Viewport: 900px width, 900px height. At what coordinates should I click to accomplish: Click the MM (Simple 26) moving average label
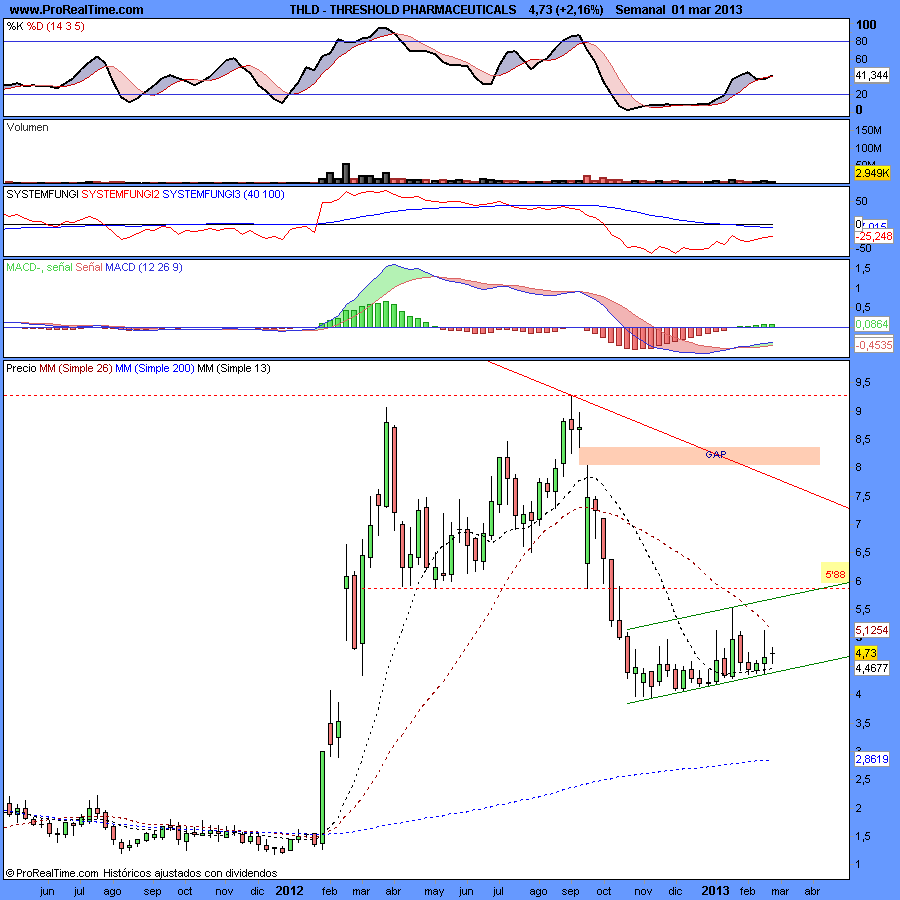coord(74,368)
